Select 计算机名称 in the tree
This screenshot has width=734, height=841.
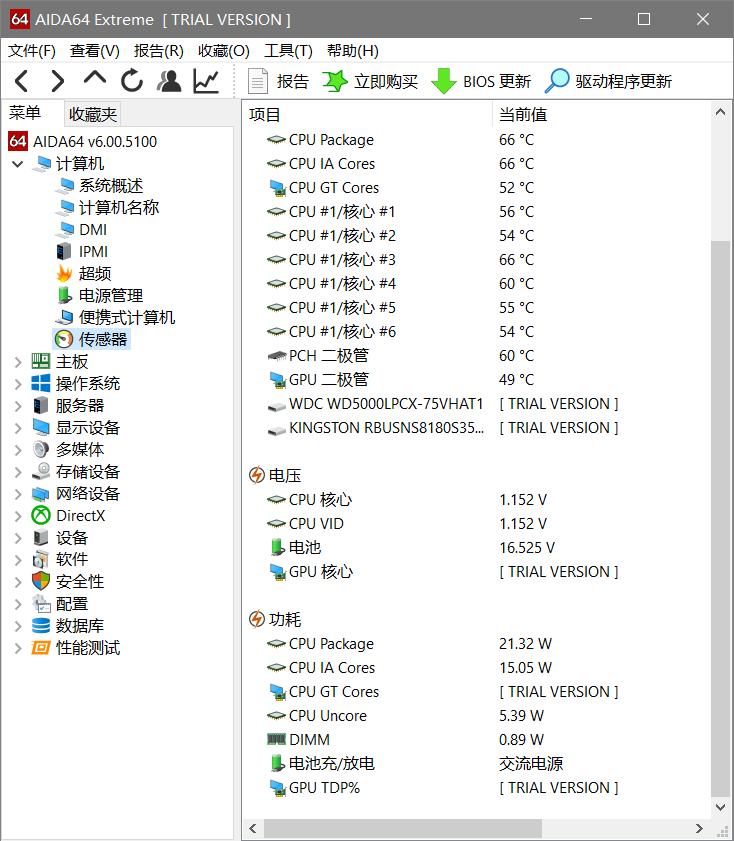click(x=118, y=208)
